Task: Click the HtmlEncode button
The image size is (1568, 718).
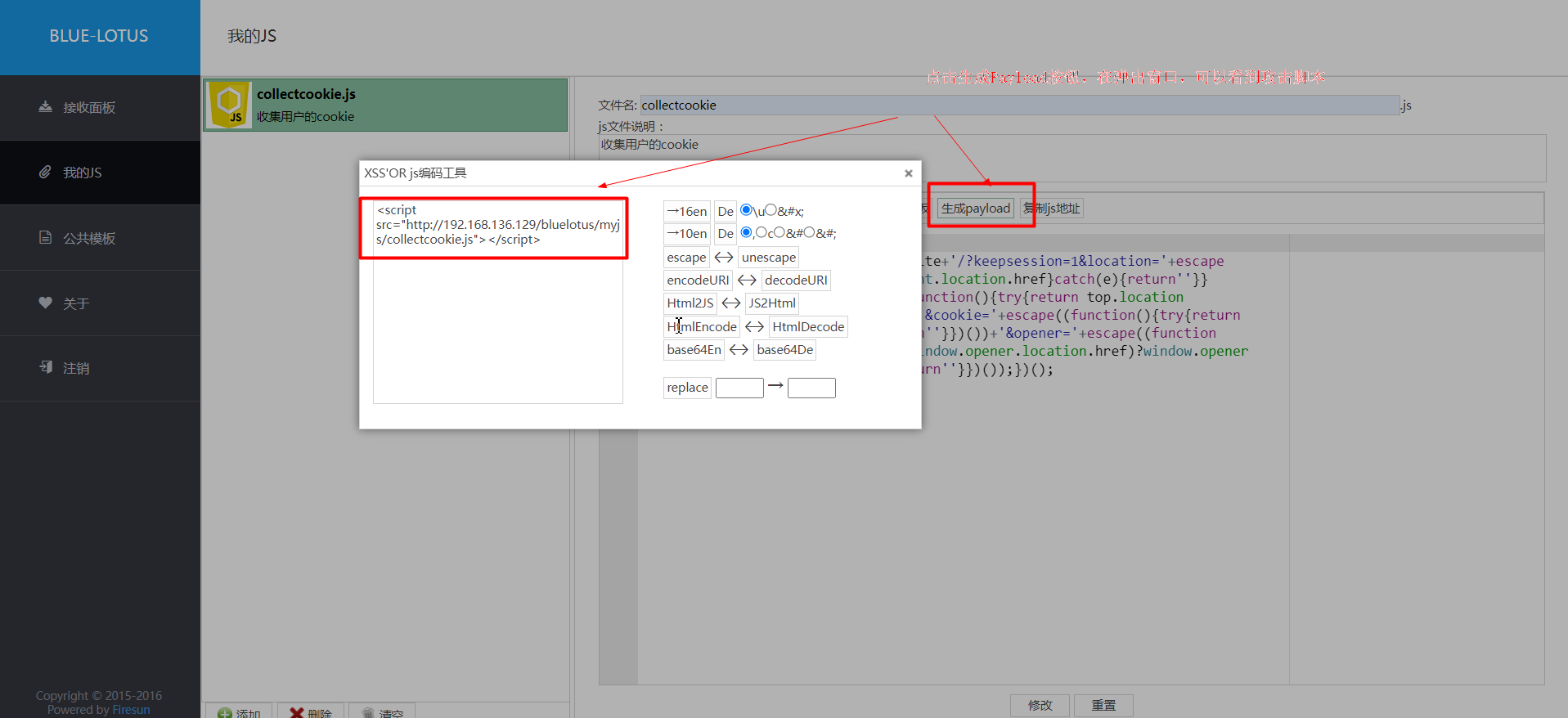Action: pos(702,327)
